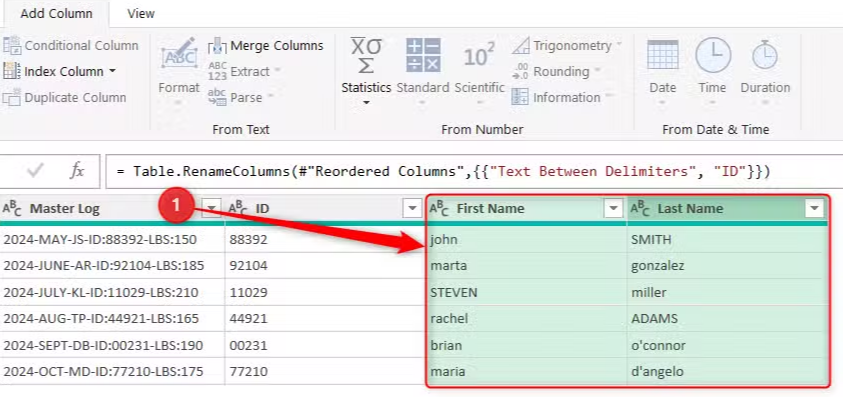
Task: Click the Conditional Column icon
Action: (12, 46)
